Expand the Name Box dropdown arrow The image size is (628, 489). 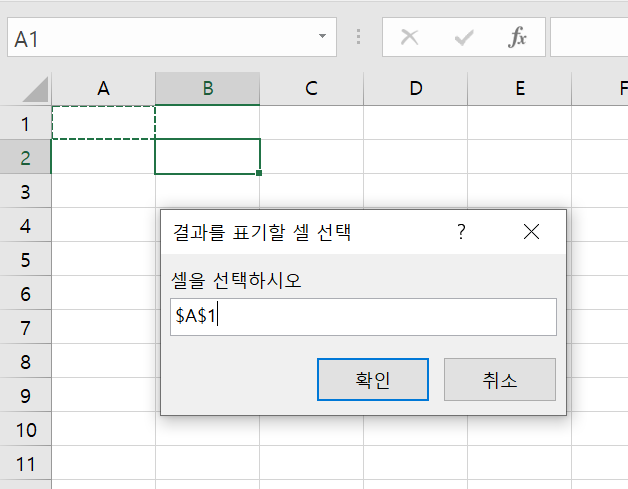[x=322, y=36]
